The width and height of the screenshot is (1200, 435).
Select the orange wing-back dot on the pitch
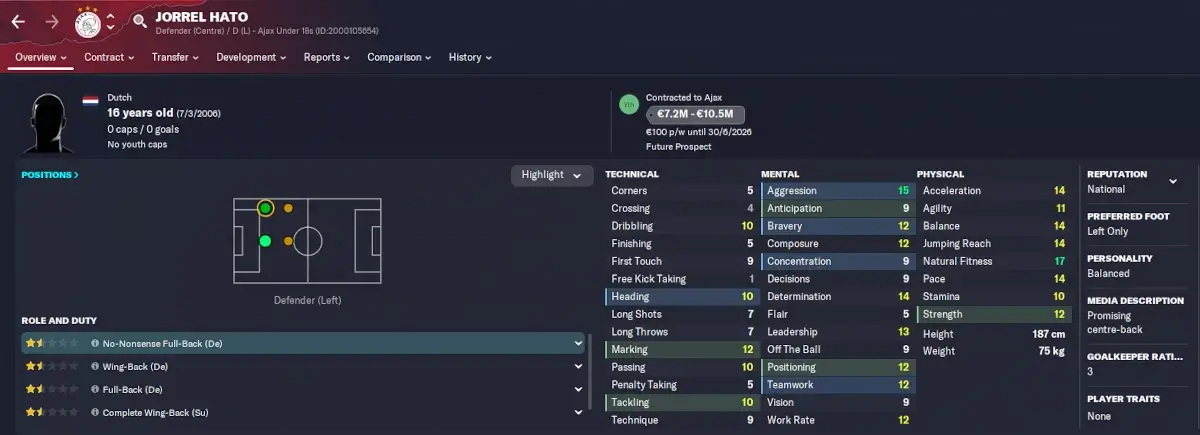[288, 208]
